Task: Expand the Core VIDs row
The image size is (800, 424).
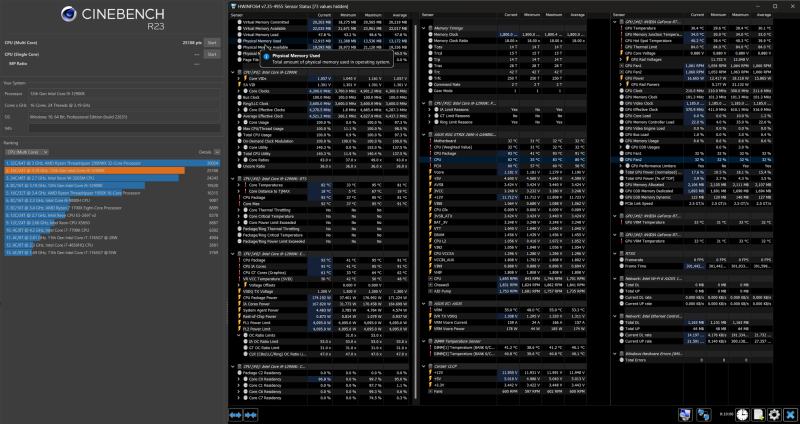Action: point(239,79)
